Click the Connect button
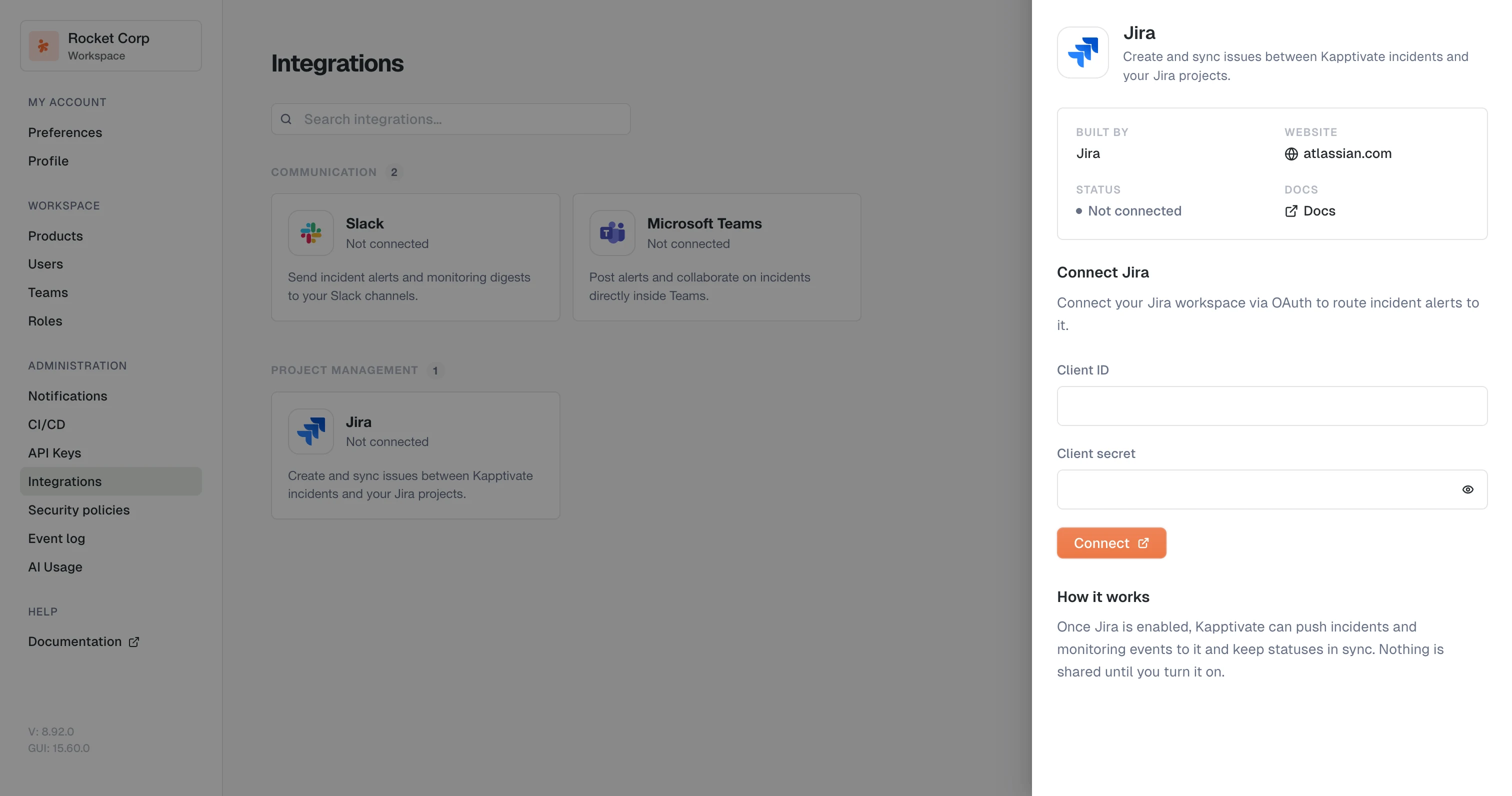Viewport: 1512px width, 796px height. tap(1111, 543)
